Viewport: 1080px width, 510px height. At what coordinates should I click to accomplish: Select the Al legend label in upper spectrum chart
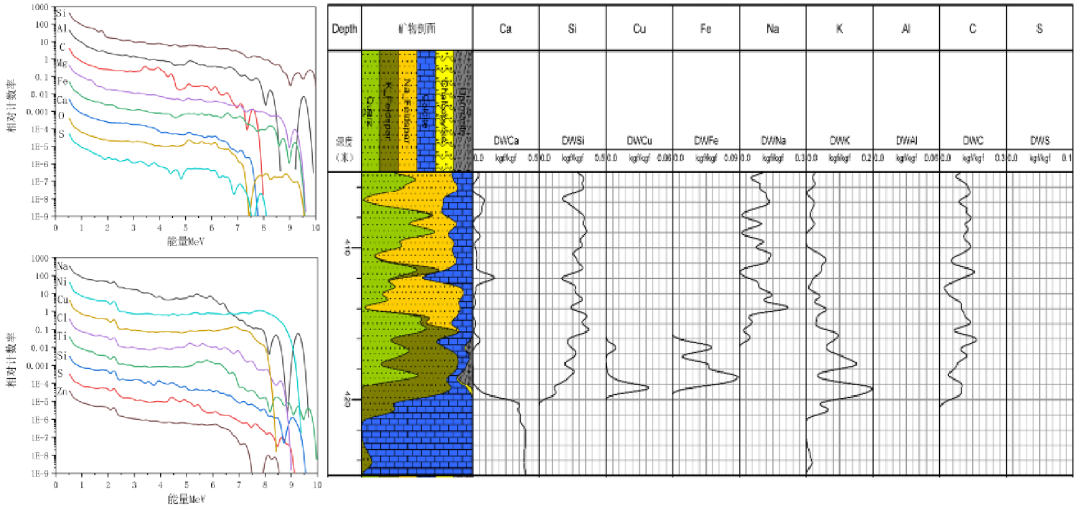pyautogui.click(x=62, y=30)
